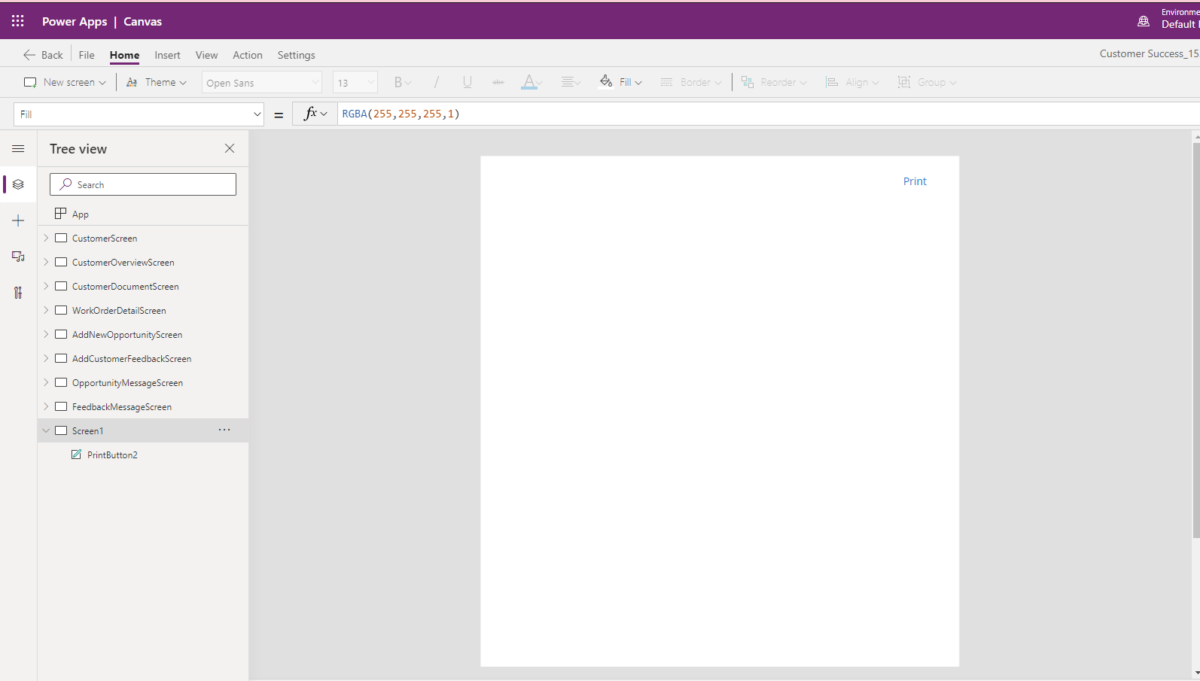Image resolution: width=1200 pixels, height=681 pixels.
Task: Collapse the Screen1 tree node
Action: (45, 430)
